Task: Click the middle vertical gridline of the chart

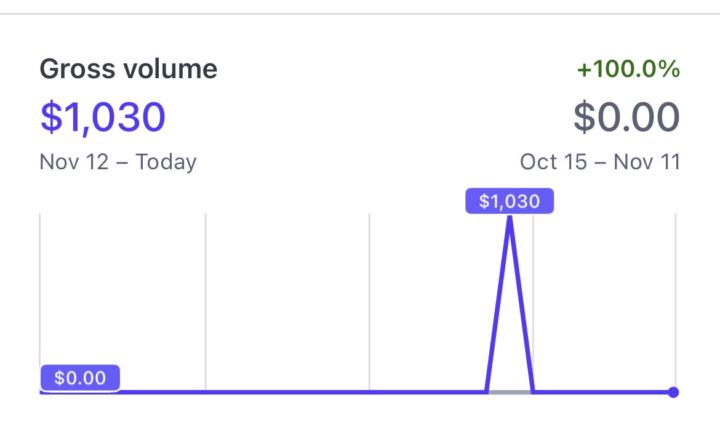Action: tap(370, 300)
